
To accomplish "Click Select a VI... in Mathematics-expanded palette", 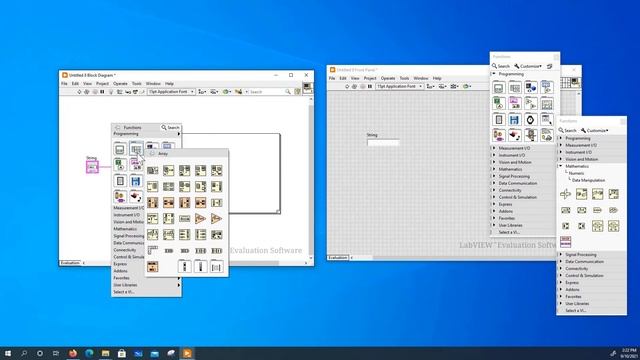I will click(576, 311).
